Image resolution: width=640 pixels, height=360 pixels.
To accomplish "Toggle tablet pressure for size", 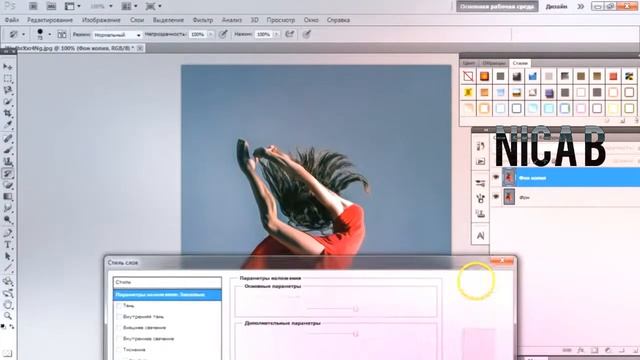I will point(307,35).
